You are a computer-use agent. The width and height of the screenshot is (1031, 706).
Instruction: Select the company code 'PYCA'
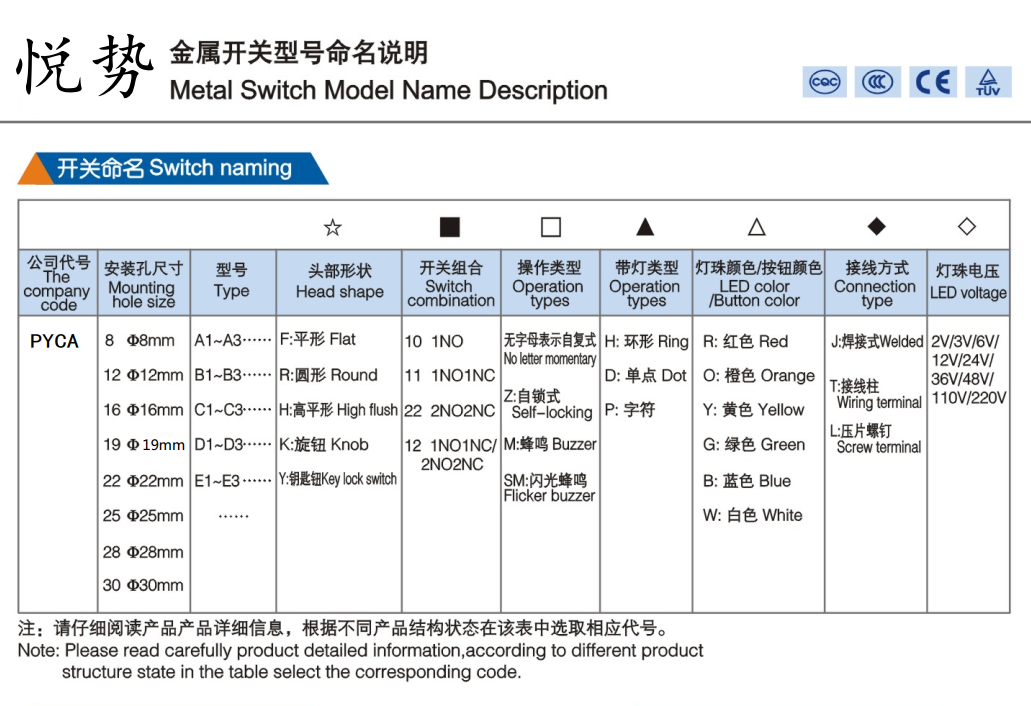(55, 341)
